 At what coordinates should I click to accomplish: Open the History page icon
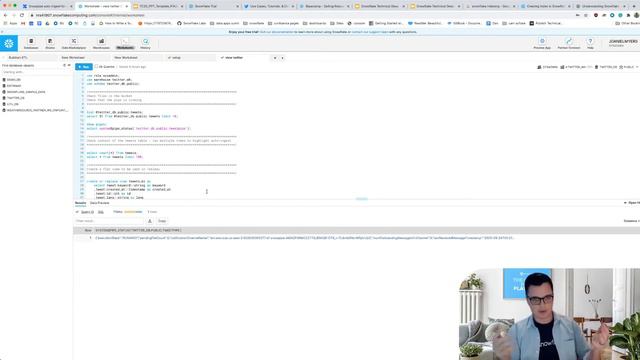pyautogui.click(x=145, y=43)
